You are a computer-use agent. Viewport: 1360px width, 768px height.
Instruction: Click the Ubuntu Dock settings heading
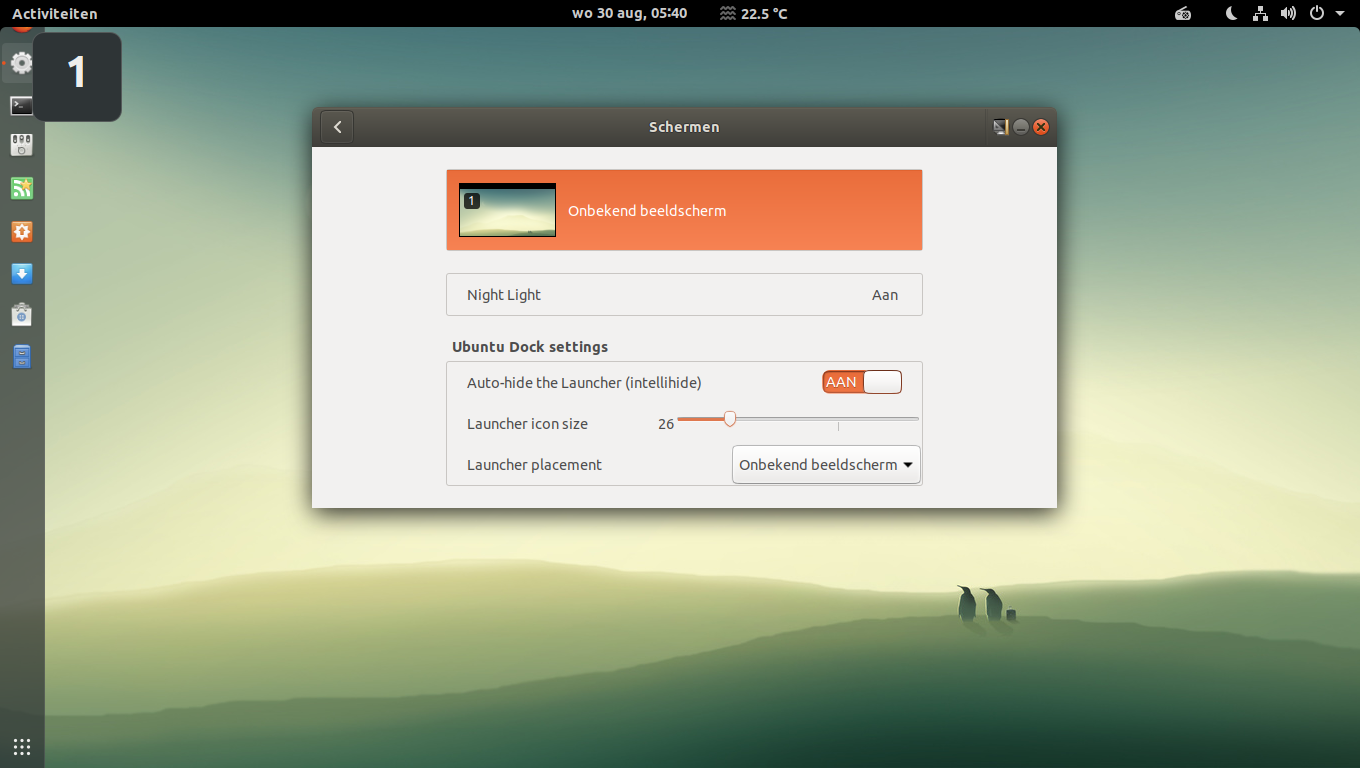530,347
